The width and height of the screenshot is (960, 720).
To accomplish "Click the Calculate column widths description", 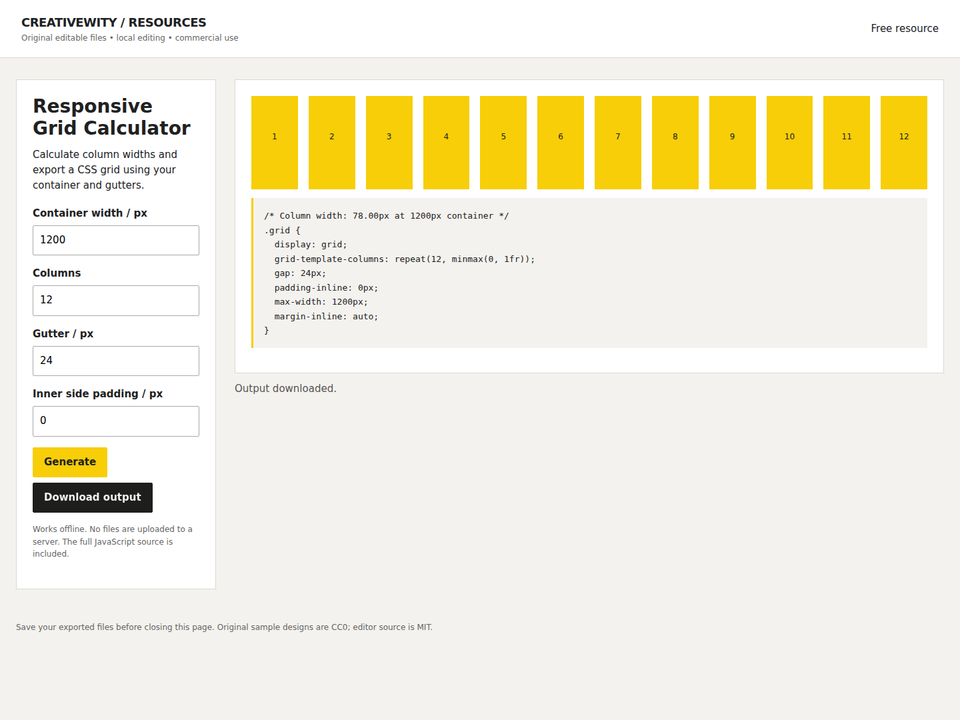I will 105,170.
